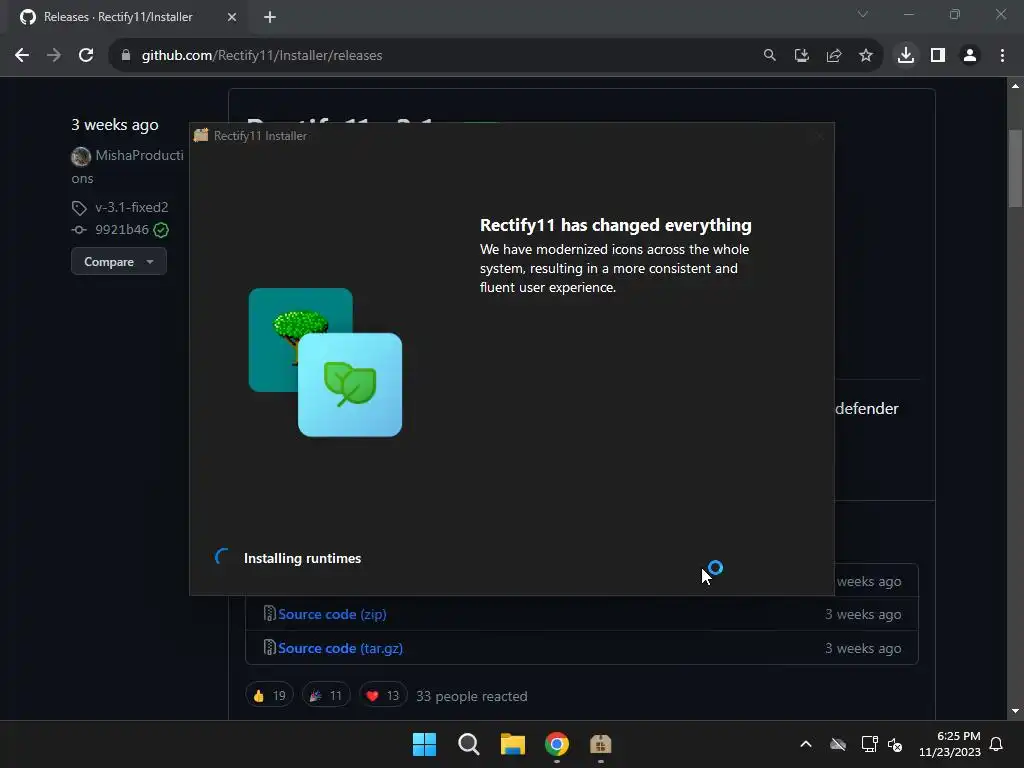Viewport: 1024px width, 768px height.
Task: Click the heart reaction 13
Action: (x=383, y=696)
